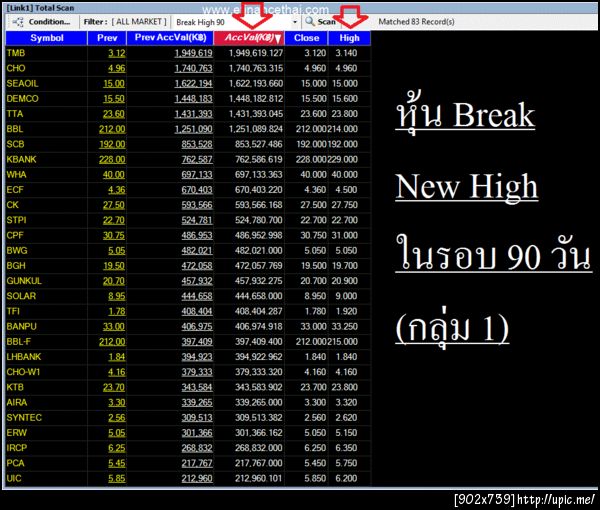This screenshot has width=600, height=510.
Task: Select the DEMCO symbol
Action: [x=22, y=98]
